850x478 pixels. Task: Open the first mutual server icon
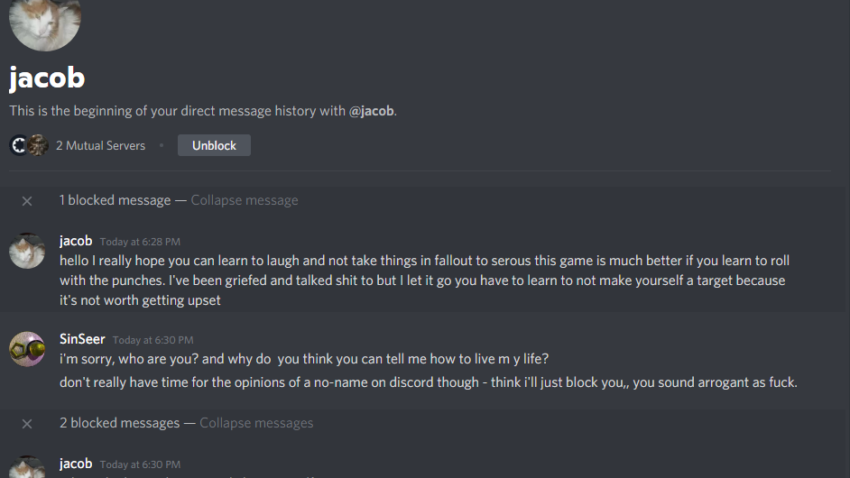pyautogui.click(x=19, y=145)
